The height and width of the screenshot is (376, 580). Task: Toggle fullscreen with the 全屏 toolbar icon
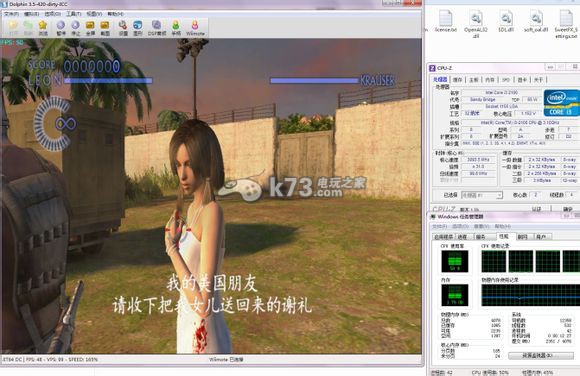pos(90,27)
